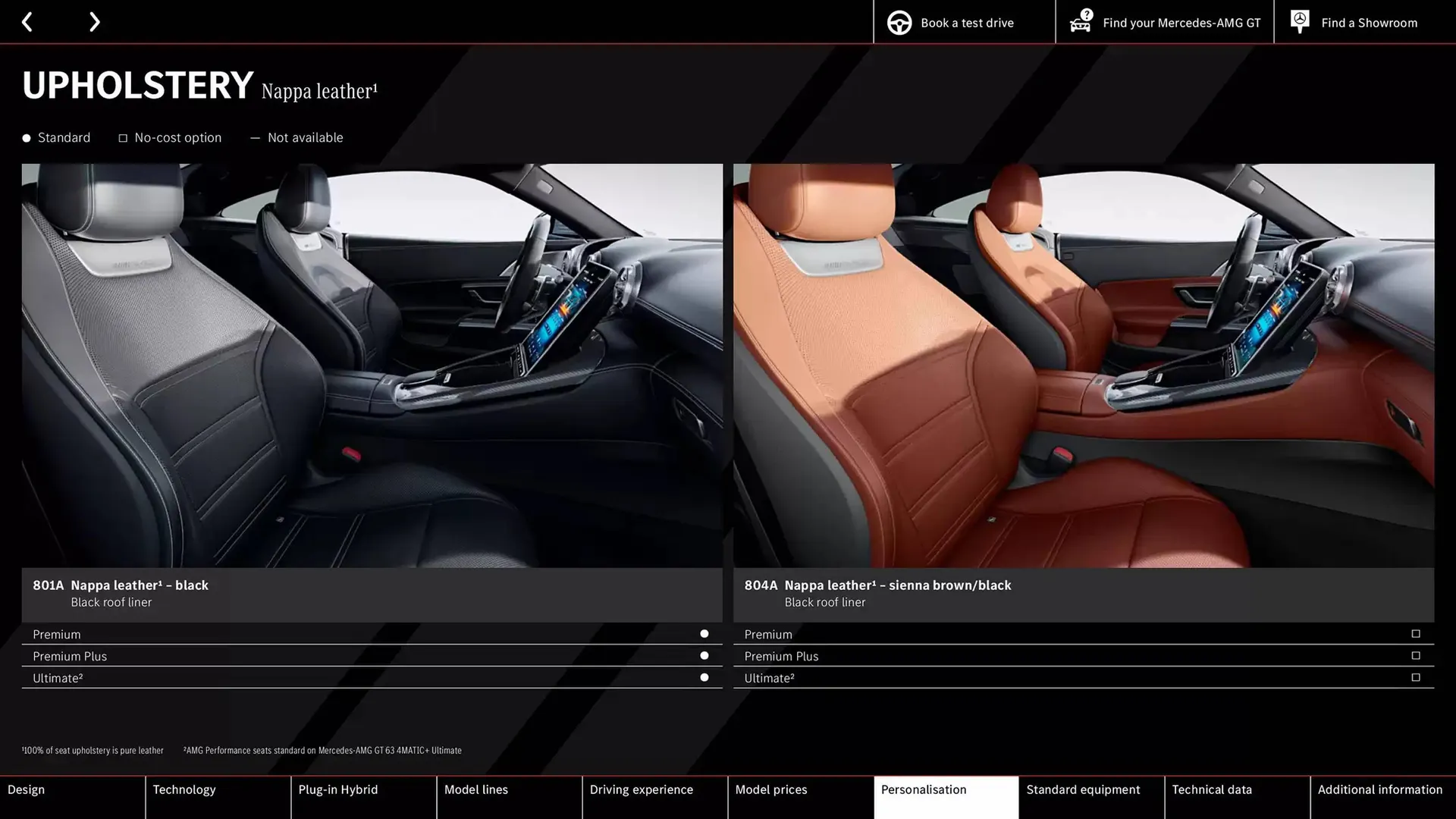Image resolution: width=1456 pixels, height=819 pixels.
Task: Go to the next page arrow
Action: 94,22
